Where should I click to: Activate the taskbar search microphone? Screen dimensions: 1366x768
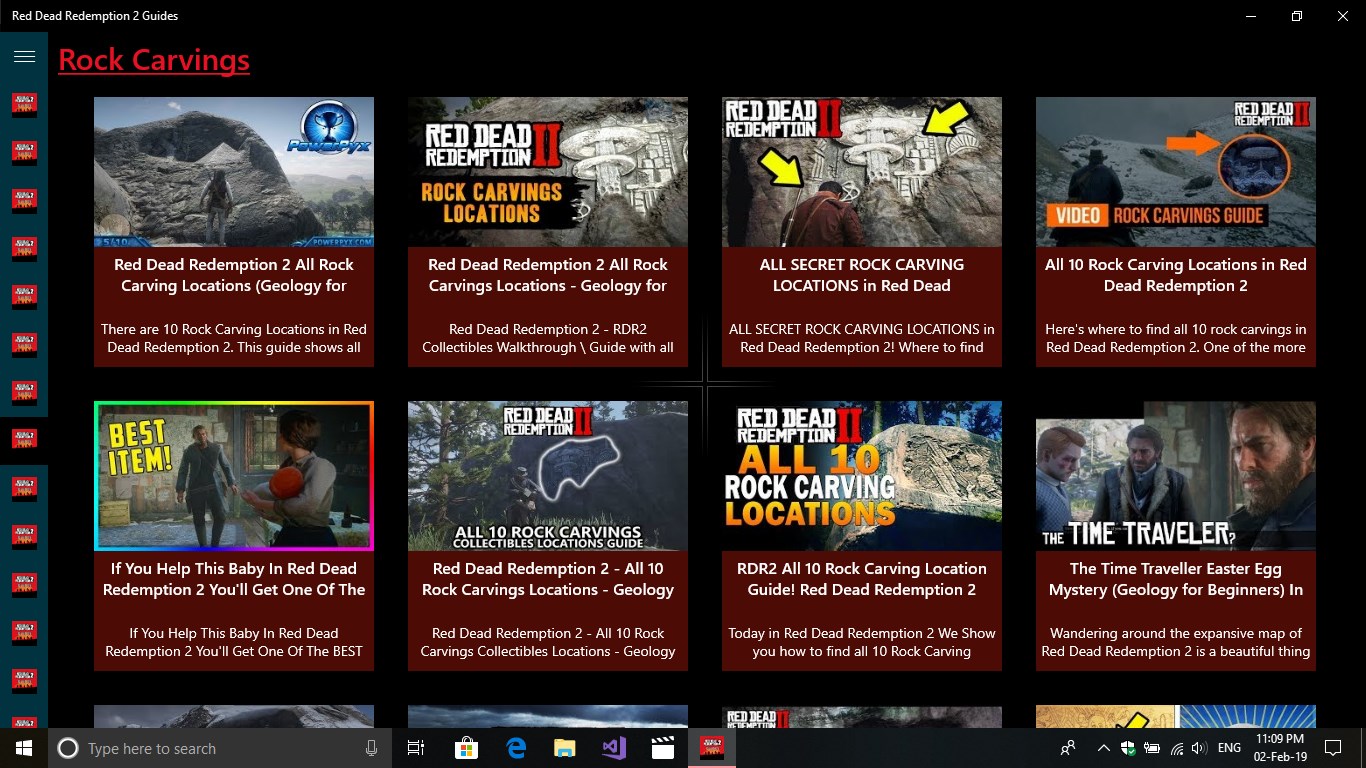[372, 748]
